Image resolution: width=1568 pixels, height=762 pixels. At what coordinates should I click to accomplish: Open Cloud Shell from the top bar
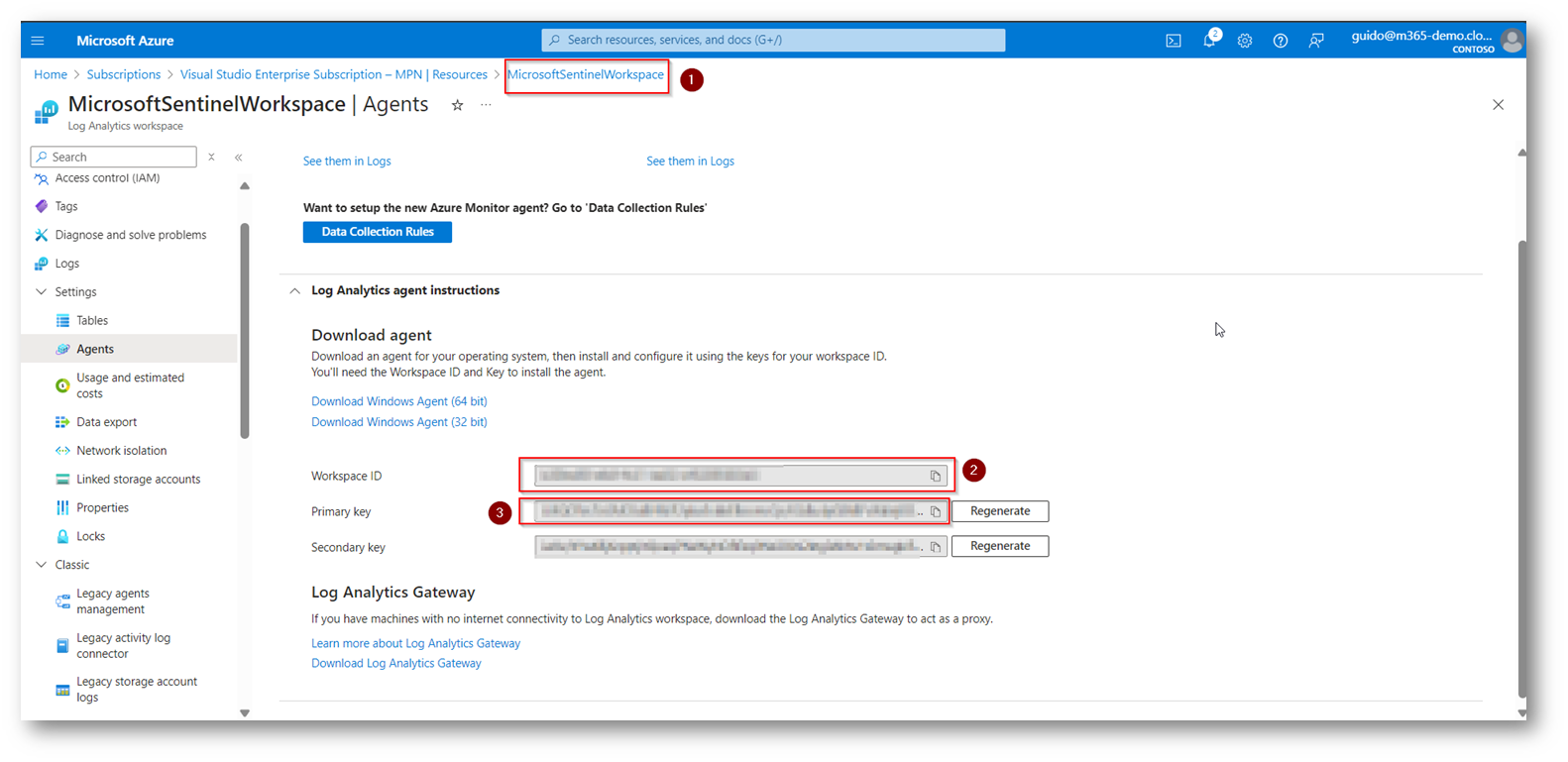coord(1174,41)
